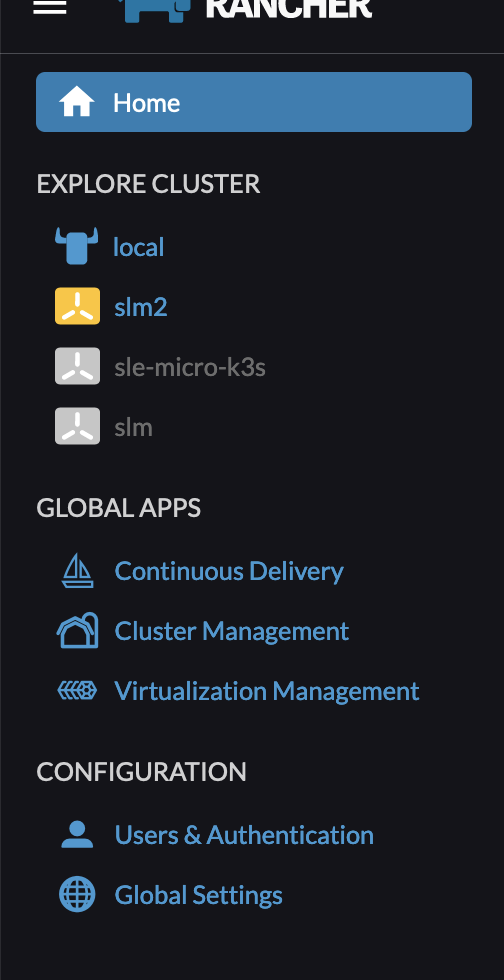Open the local cluster link
Screen dimensions: 504x980
point(138,247)
